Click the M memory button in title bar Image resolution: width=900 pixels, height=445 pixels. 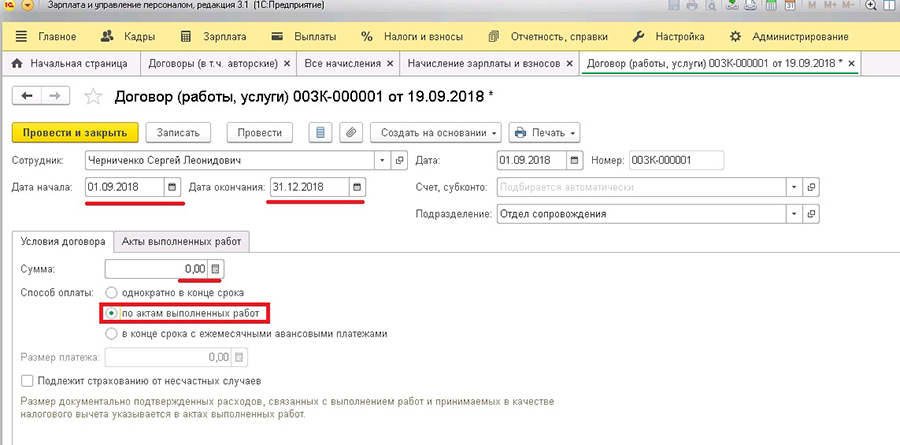[x=812, y=6]
